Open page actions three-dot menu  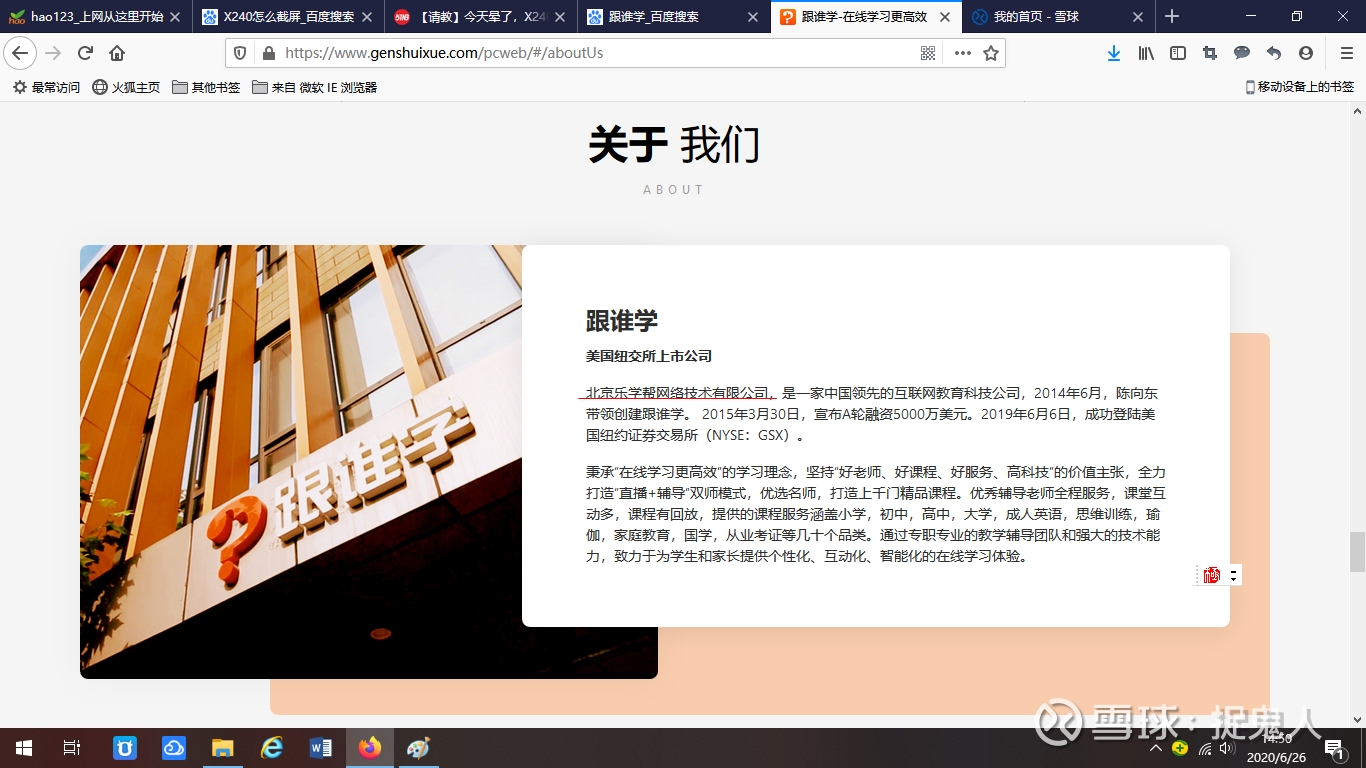[962, 53]
